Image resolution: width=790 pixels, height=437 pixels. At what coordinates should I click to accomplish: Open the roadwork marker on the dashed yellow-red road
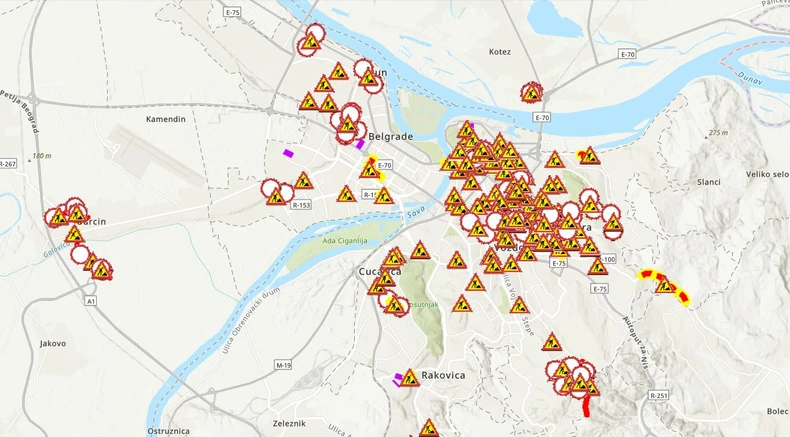[x=664, y=286]
